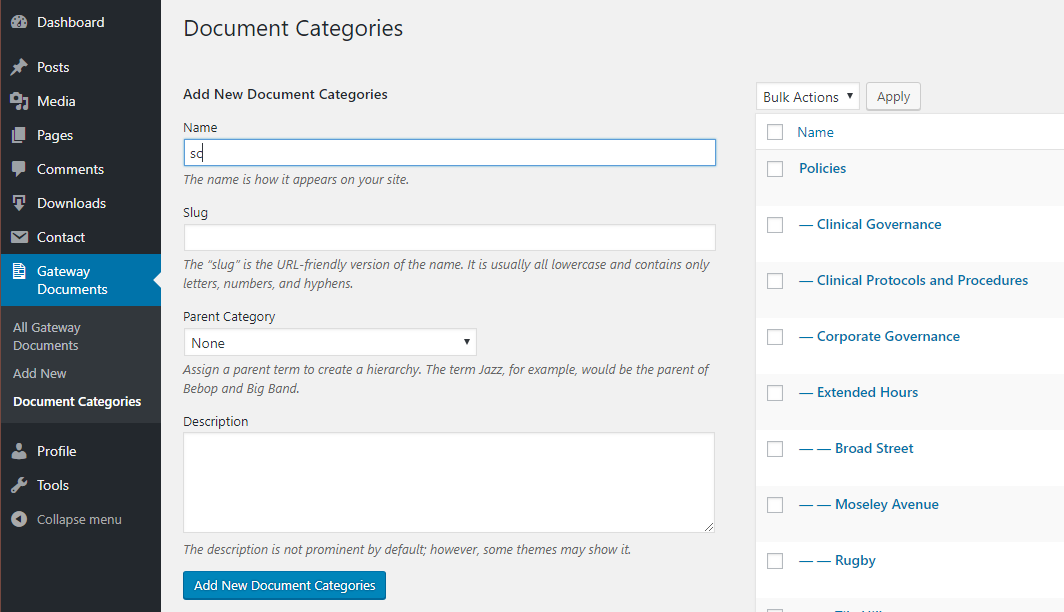Image resolution: width=1064 pixels, height=612 pixels.
Task: Open Media via its sidebar icon
Action: pyautogui.click(x=19, y=101)
